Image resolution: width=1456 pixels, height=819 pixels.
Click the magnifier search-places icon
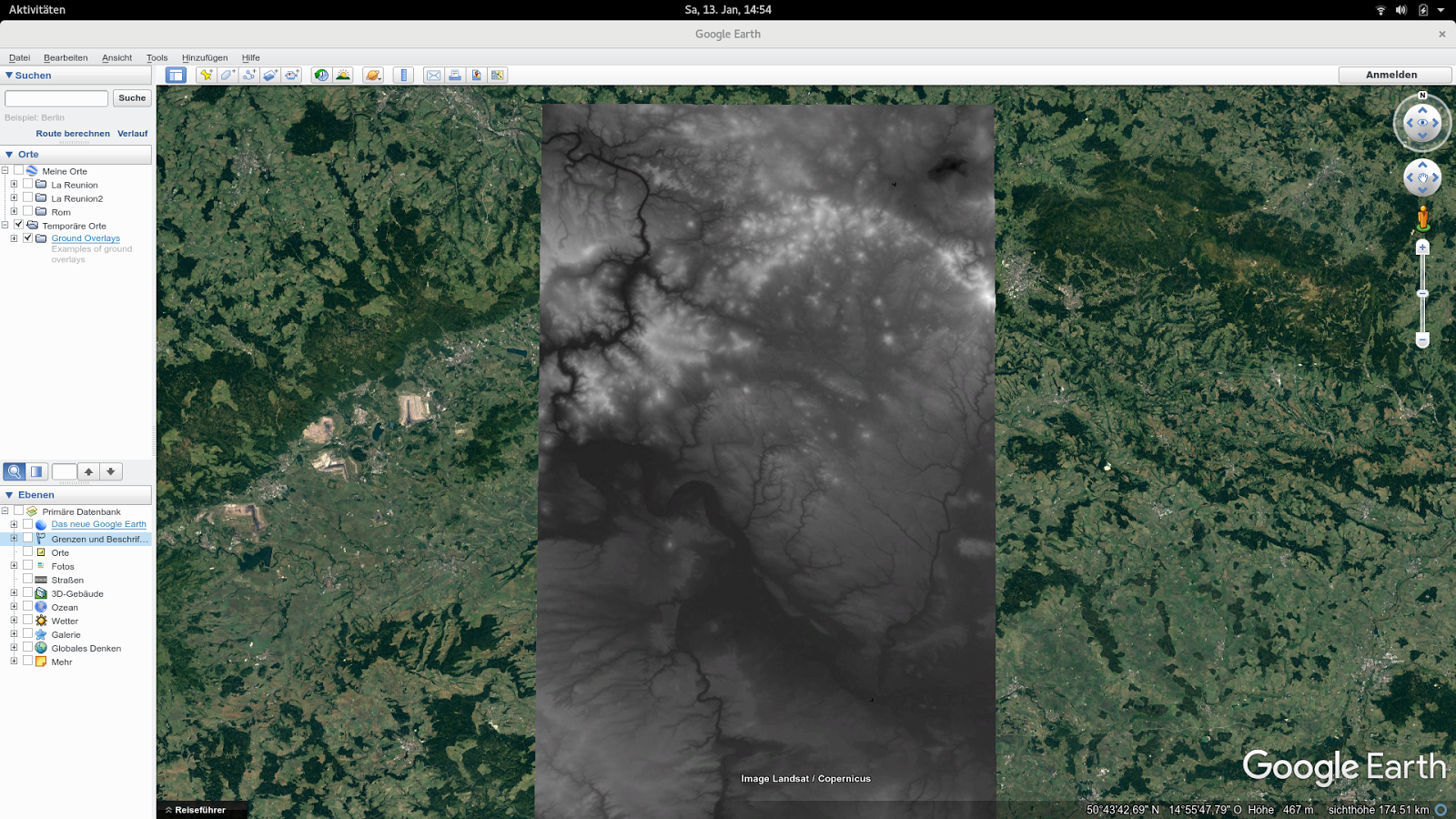pyautogui.click(x=15, y=471)
